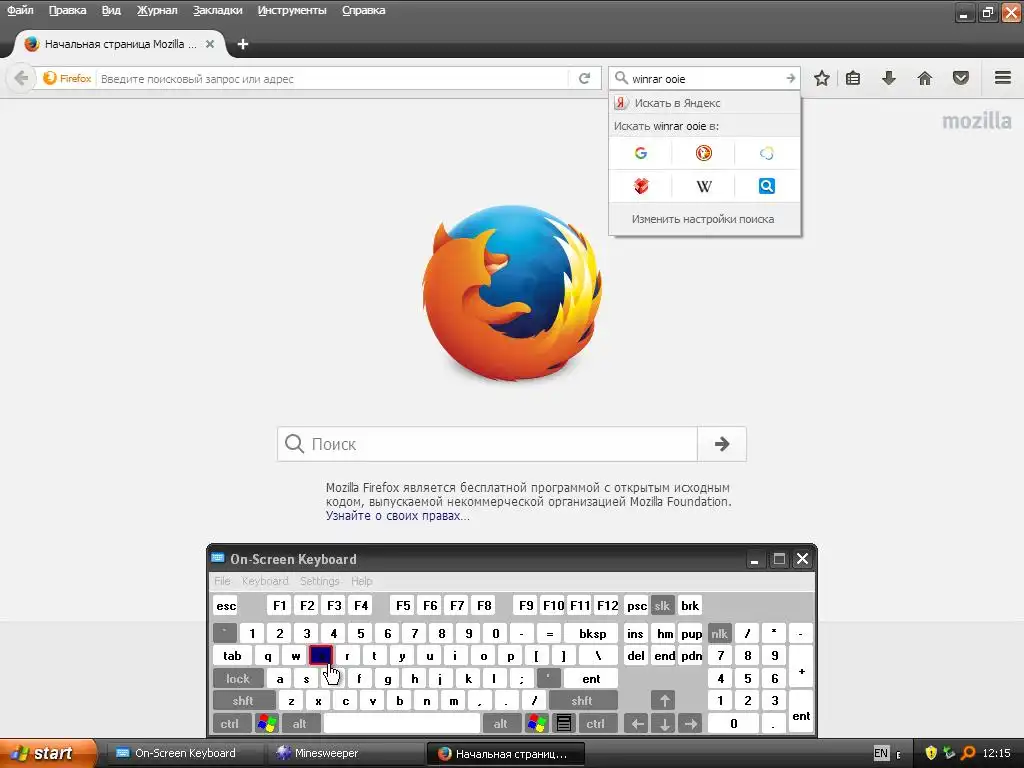The height and width of the screenshot is (768, 1024).
Task: Click the security shield tray icon
Action: (x=931, y=753)
